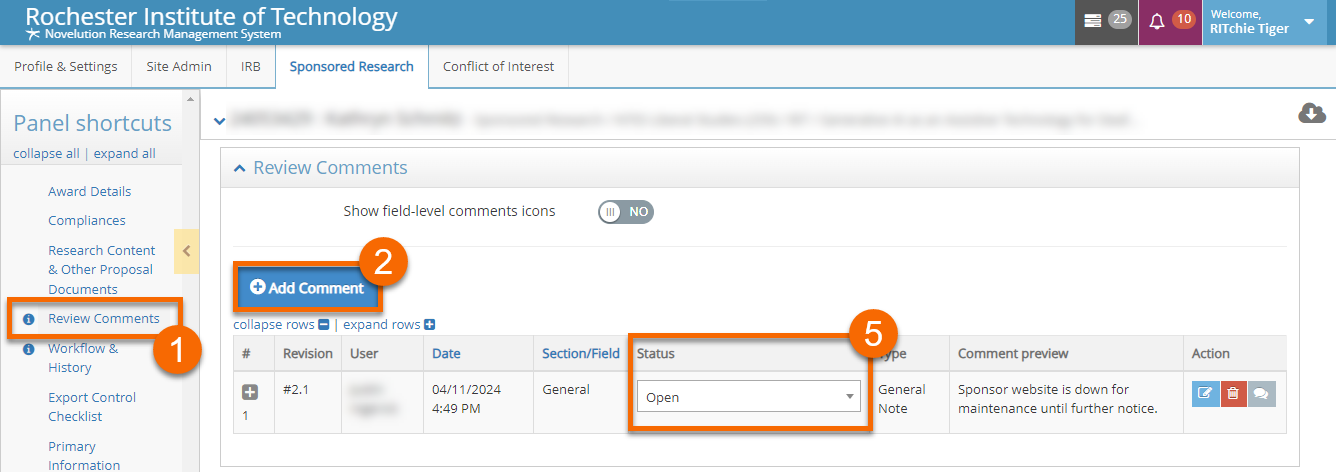Click the minus icon next to collapse rows

(x=323, y=325)
